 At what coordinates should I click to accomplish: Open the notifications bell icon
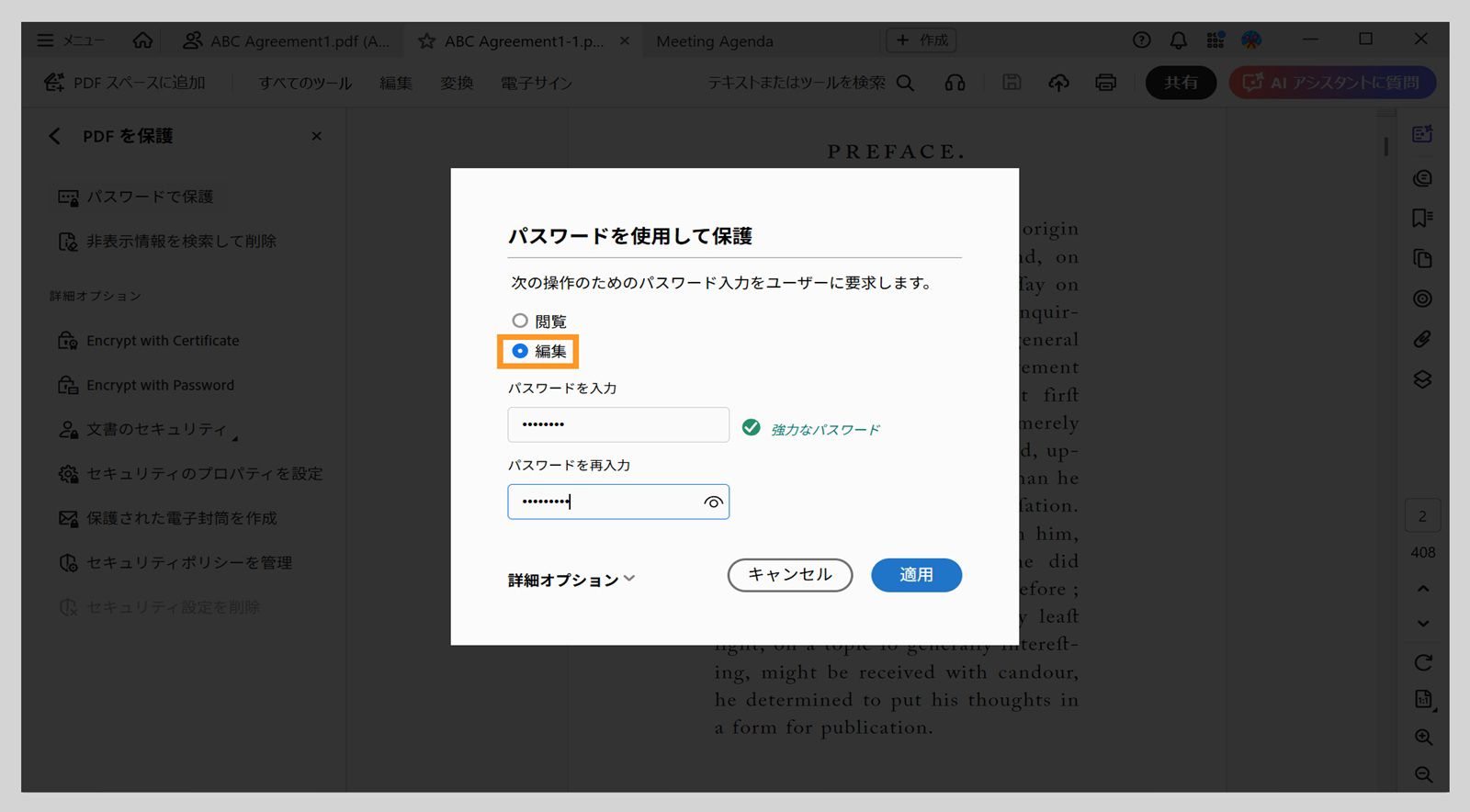[x=1178, y=40]
